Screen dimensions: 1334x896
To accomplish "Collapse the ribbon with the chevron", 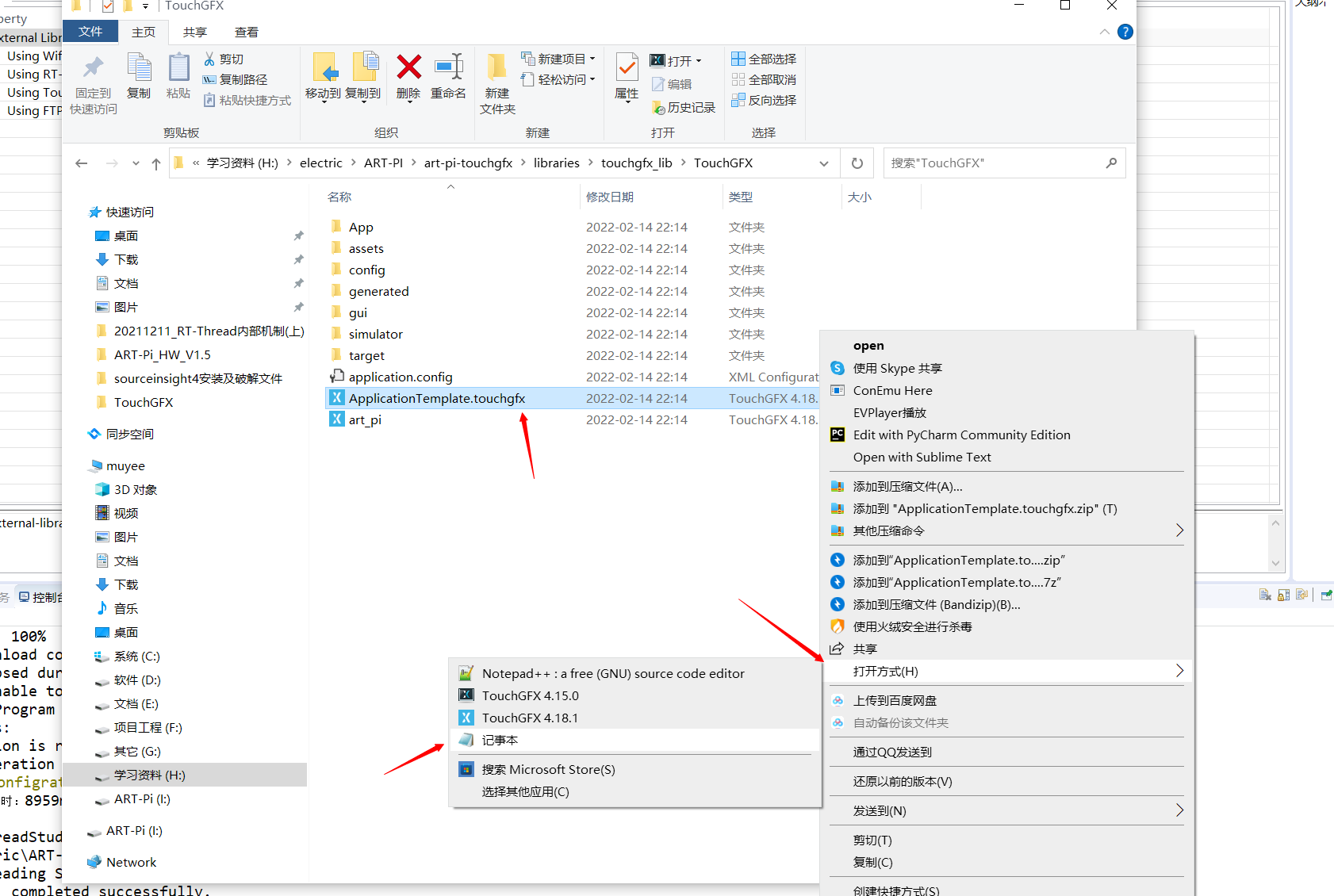I will click(1105, 32).
